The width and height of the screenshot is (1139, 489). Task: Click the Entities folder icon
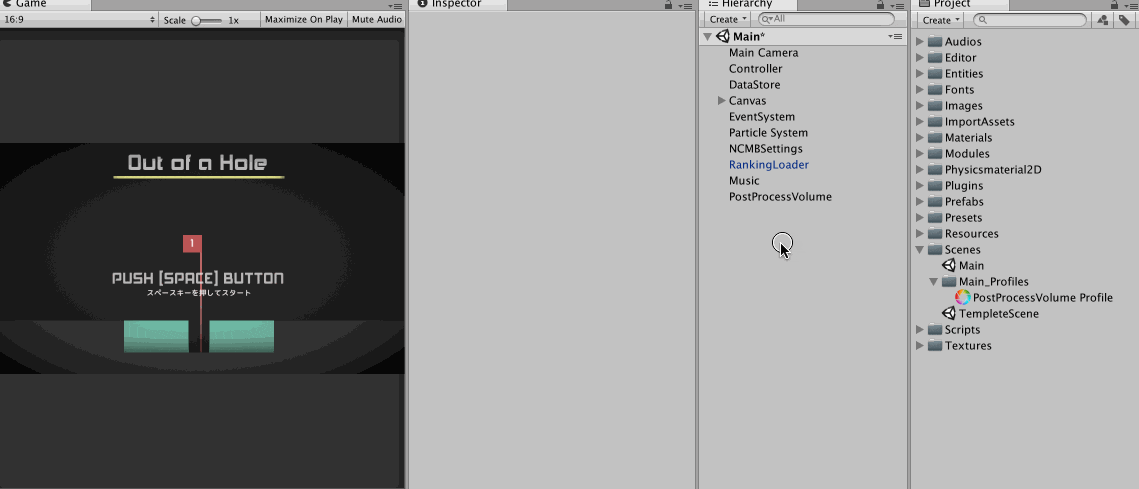click(x=934, y=73)
